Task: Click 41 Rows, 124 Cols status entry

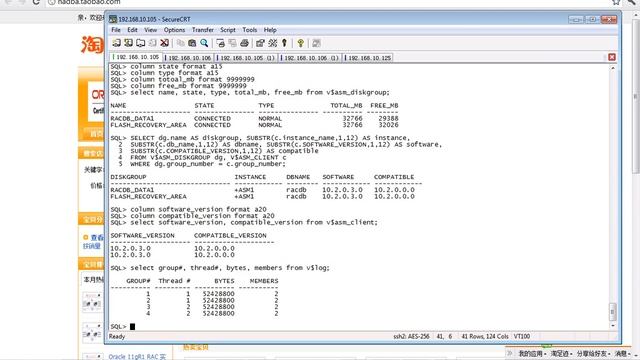Action: pos(485,336)
